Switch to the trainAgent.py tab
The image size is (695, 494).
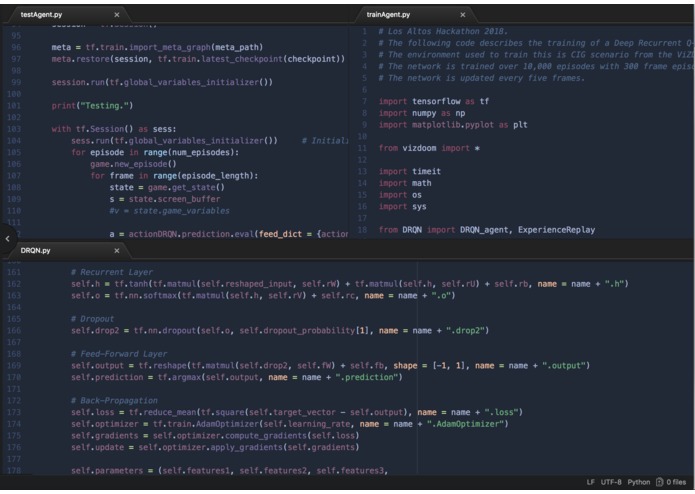click(388, 15)
